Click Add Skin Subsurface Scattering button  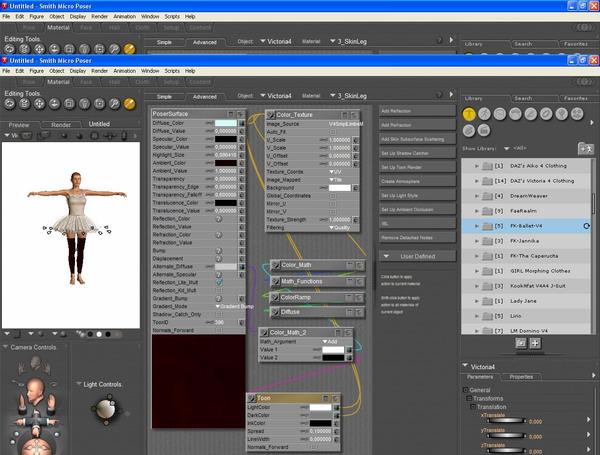click(x=417, y=139)
